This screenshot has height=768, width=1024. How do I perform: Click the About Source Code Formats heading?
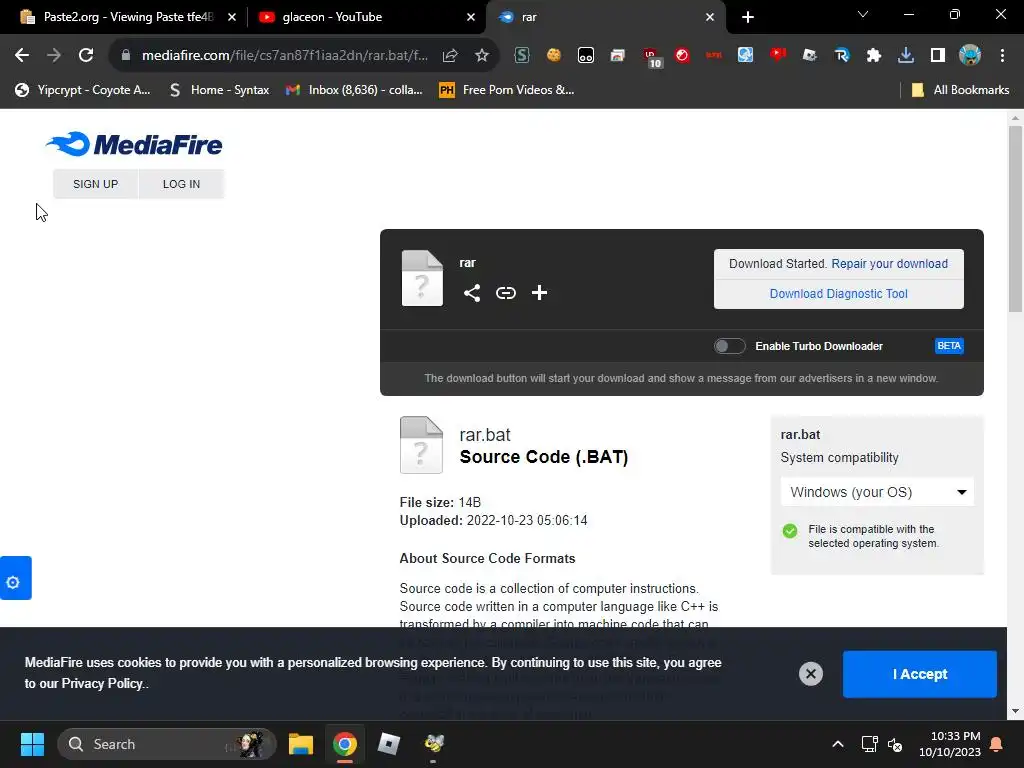487,558
